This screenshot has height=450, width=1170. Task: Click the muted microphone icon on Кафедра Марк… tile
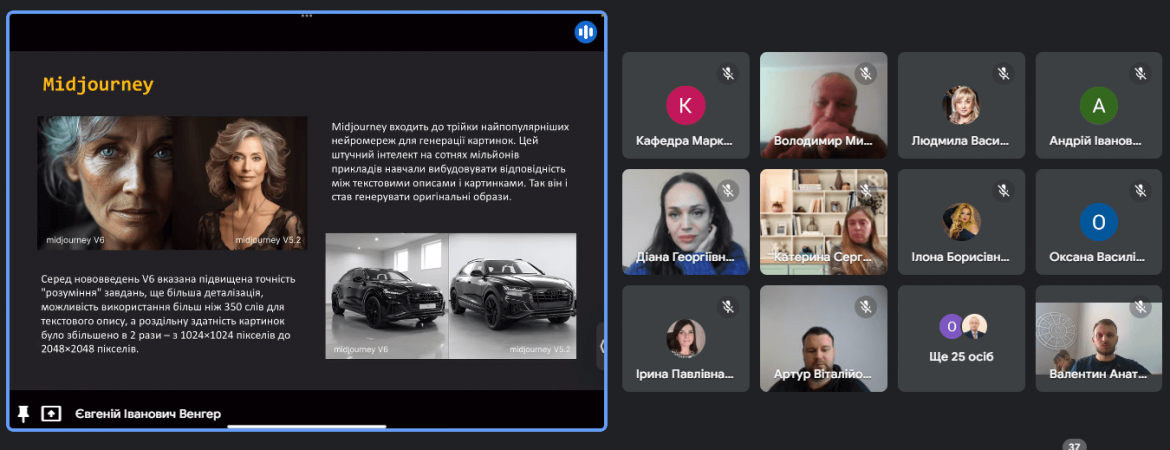(x=728, y=73)
